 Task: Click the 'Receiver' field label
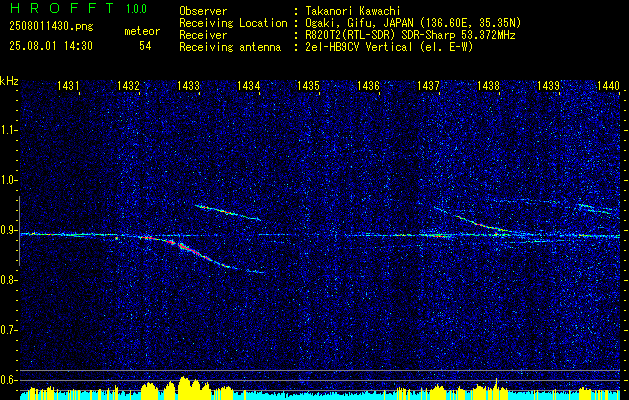tap(203, 35)
